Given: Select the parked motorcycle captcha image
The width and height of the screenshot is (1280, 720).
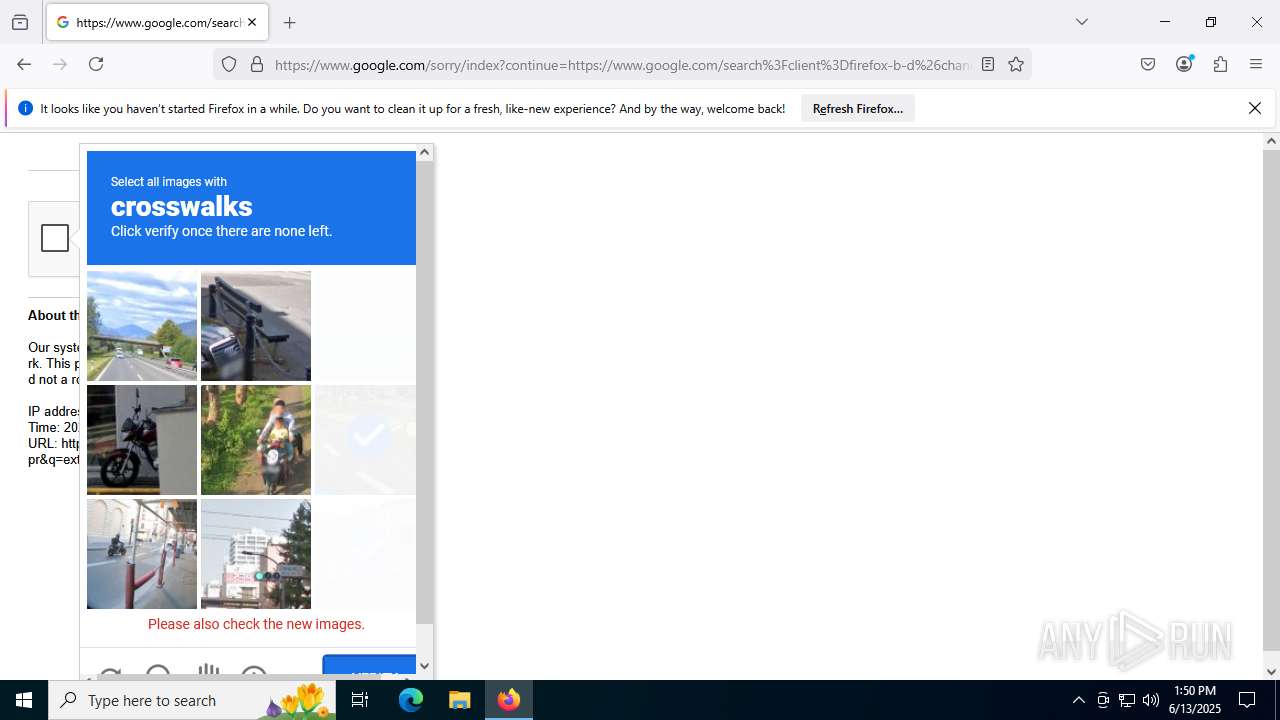Looking at the screenshot, I should point(142,440).
